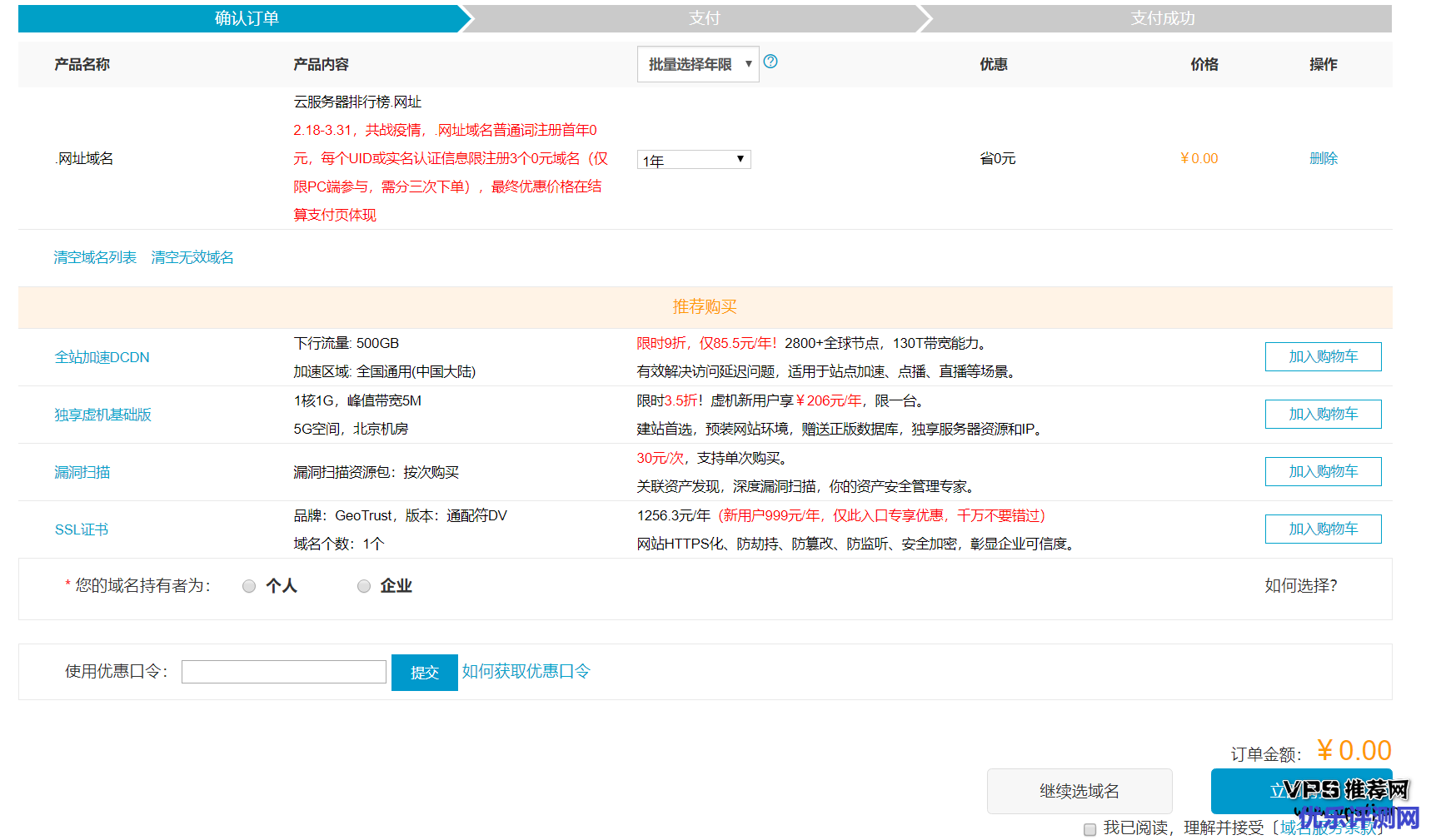Add 漏洞扫描 to cart

tap(1323, 471)
